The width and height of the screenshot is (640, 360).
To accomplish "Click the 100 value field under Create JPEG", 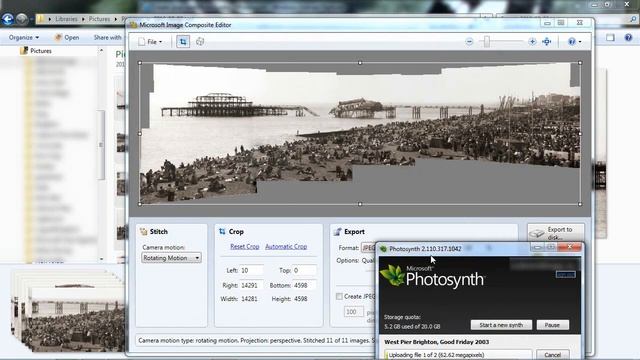I will pyautogui.click(x=353, y=312).
